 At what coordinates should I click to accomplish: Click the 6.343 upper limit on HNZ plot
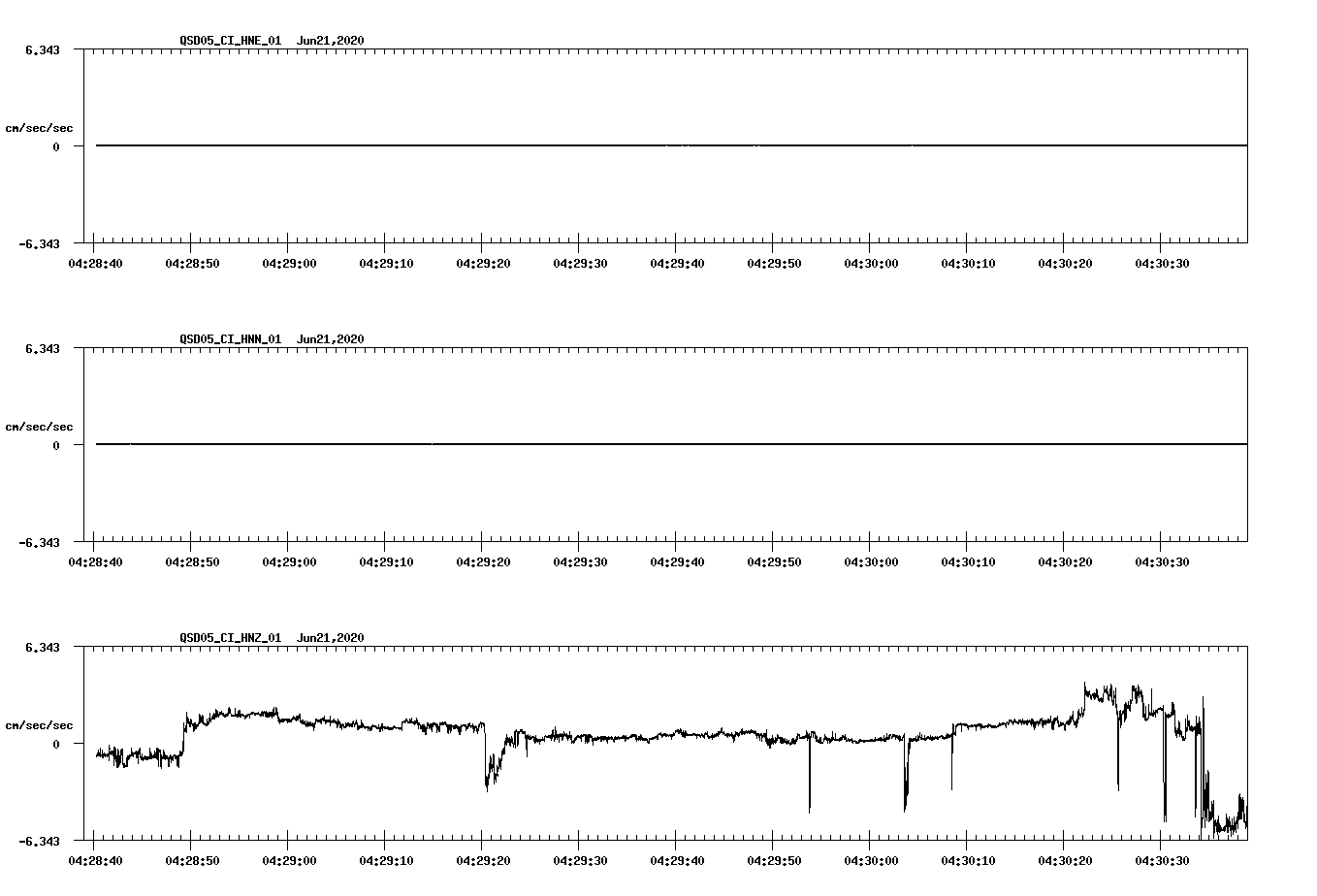(43, 647)
